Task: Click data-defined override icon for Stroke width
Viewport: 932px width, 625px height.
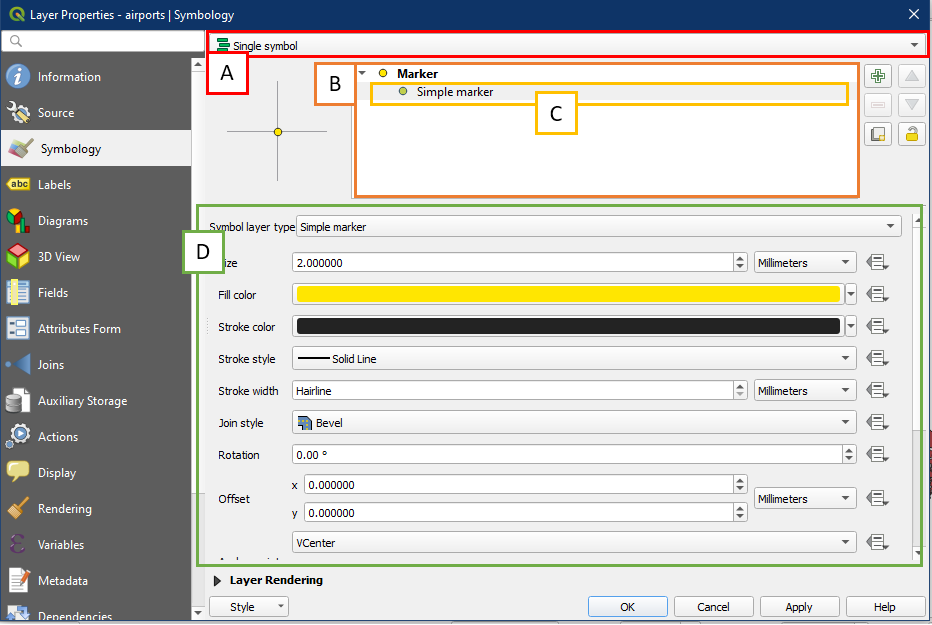Action: pos(878,391)
